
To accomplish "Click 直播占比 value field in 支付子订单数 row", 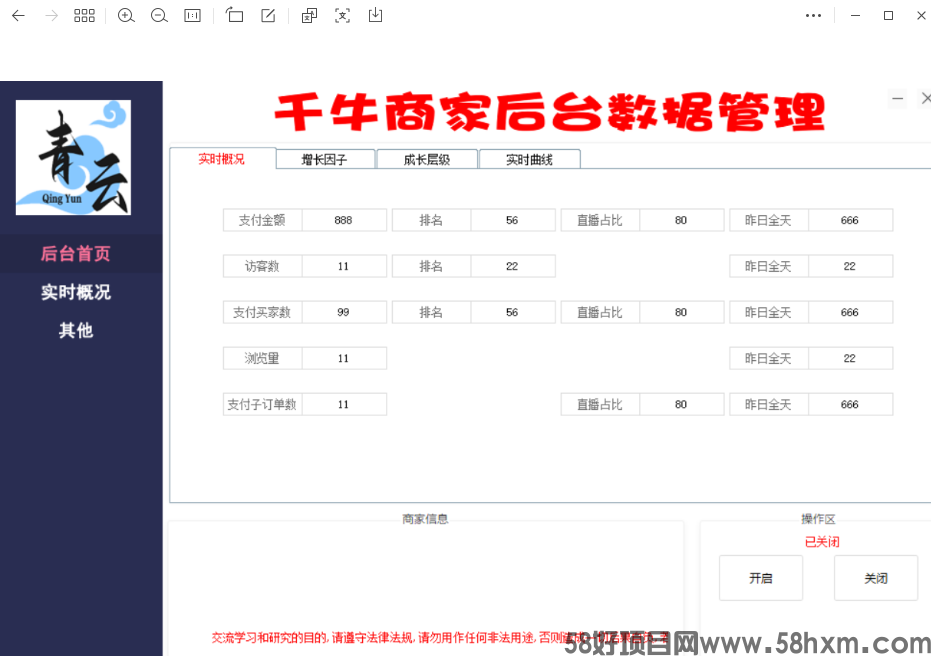I will click(x=681, y=404).
